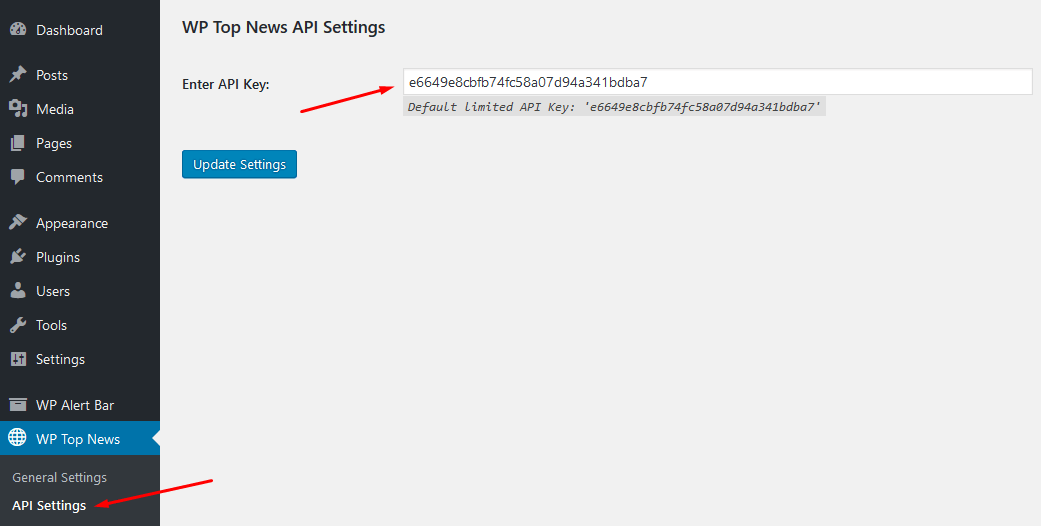
Task: Click the WP Top News globe icon
Action: click(18, 438)
